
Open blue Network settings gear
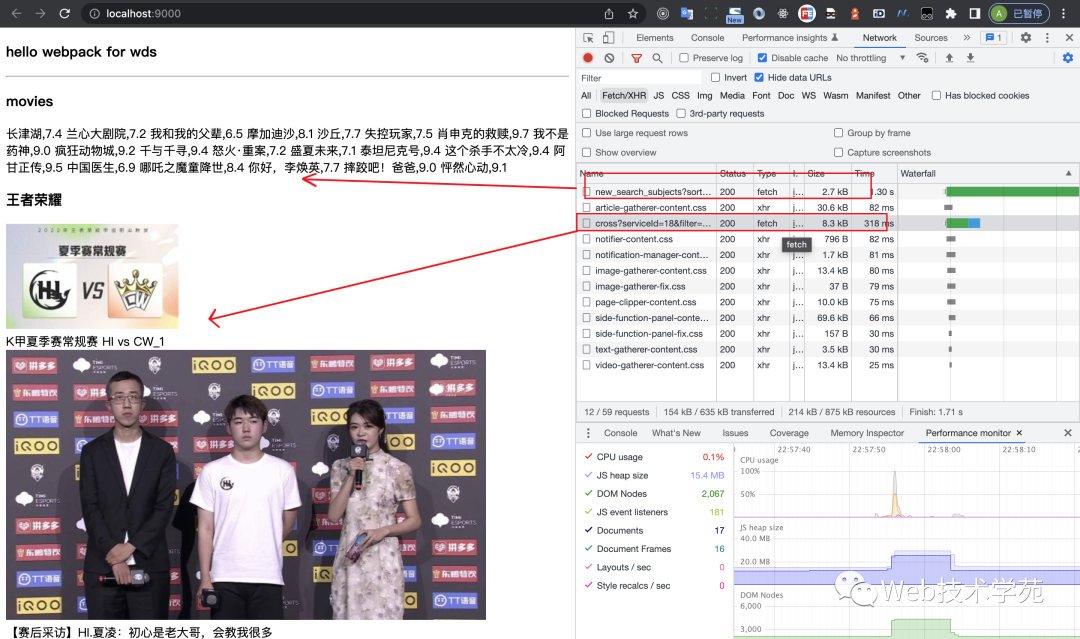1068,58
